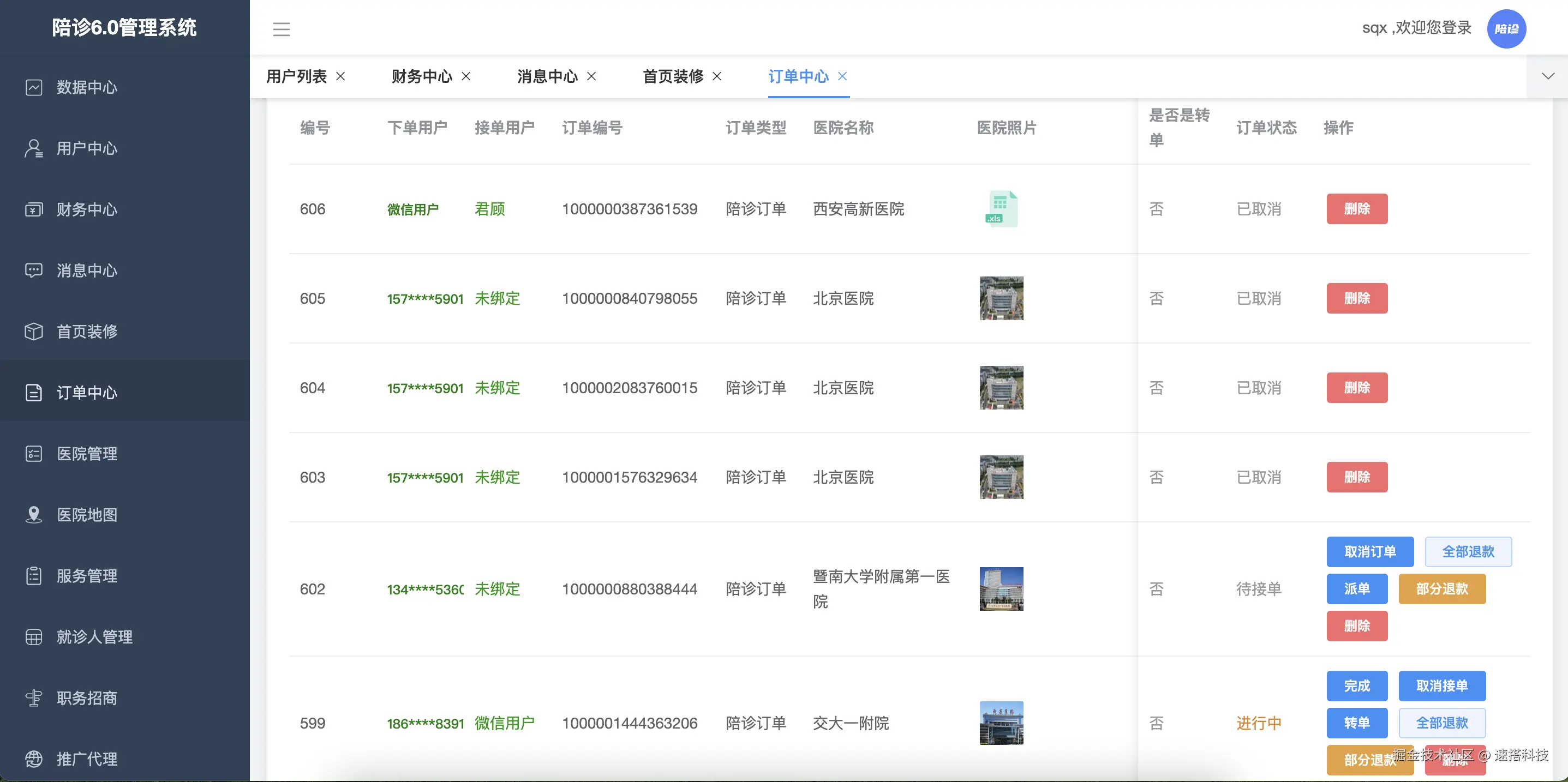The image size is (1568, 782).
Task: Collapse the sidebar with the hamburger icon
Action: point(281,28)
